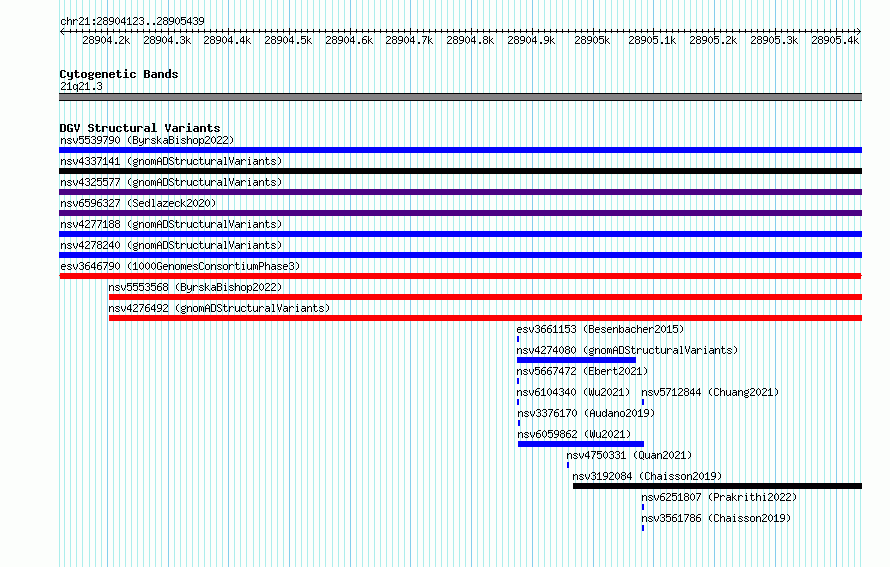The height and width of the screenshot is (567, 890).
Task: Open variant nsv5553568 (ByrskaBishop2022)
Action: click(x=195, y=287)
